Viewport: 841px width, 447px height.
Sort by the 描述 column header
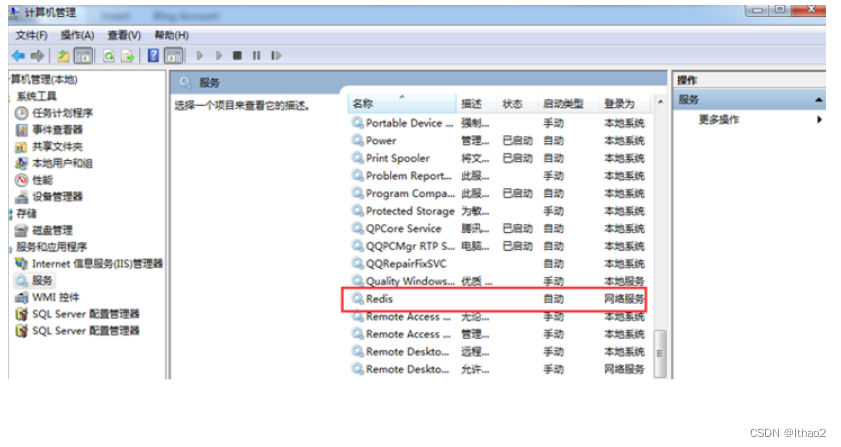tap(476, 104)
